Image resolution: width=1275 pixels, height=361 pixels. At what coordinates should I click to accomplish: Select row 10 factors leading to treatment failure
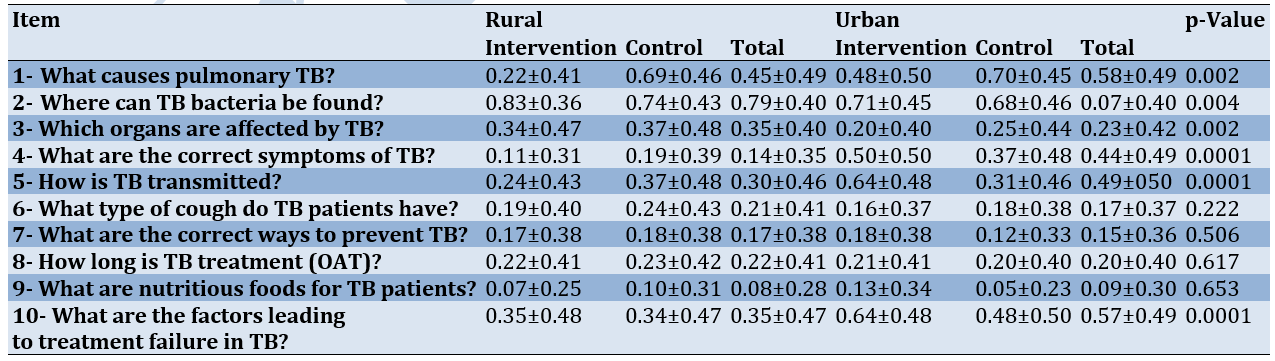click(640, 327)
